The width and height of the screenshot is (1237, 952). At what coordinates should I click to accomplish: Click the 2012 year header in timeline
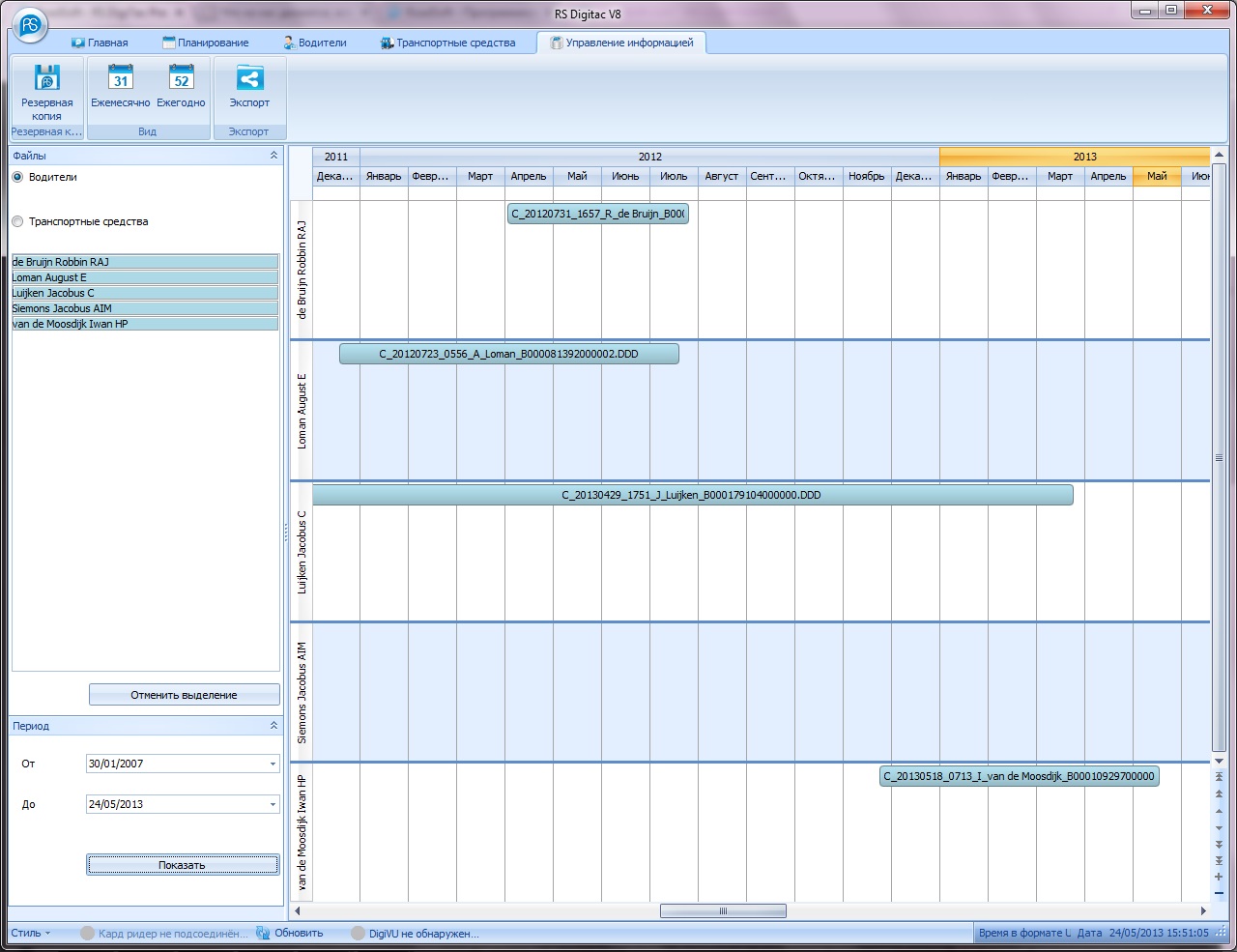point(650,157)
